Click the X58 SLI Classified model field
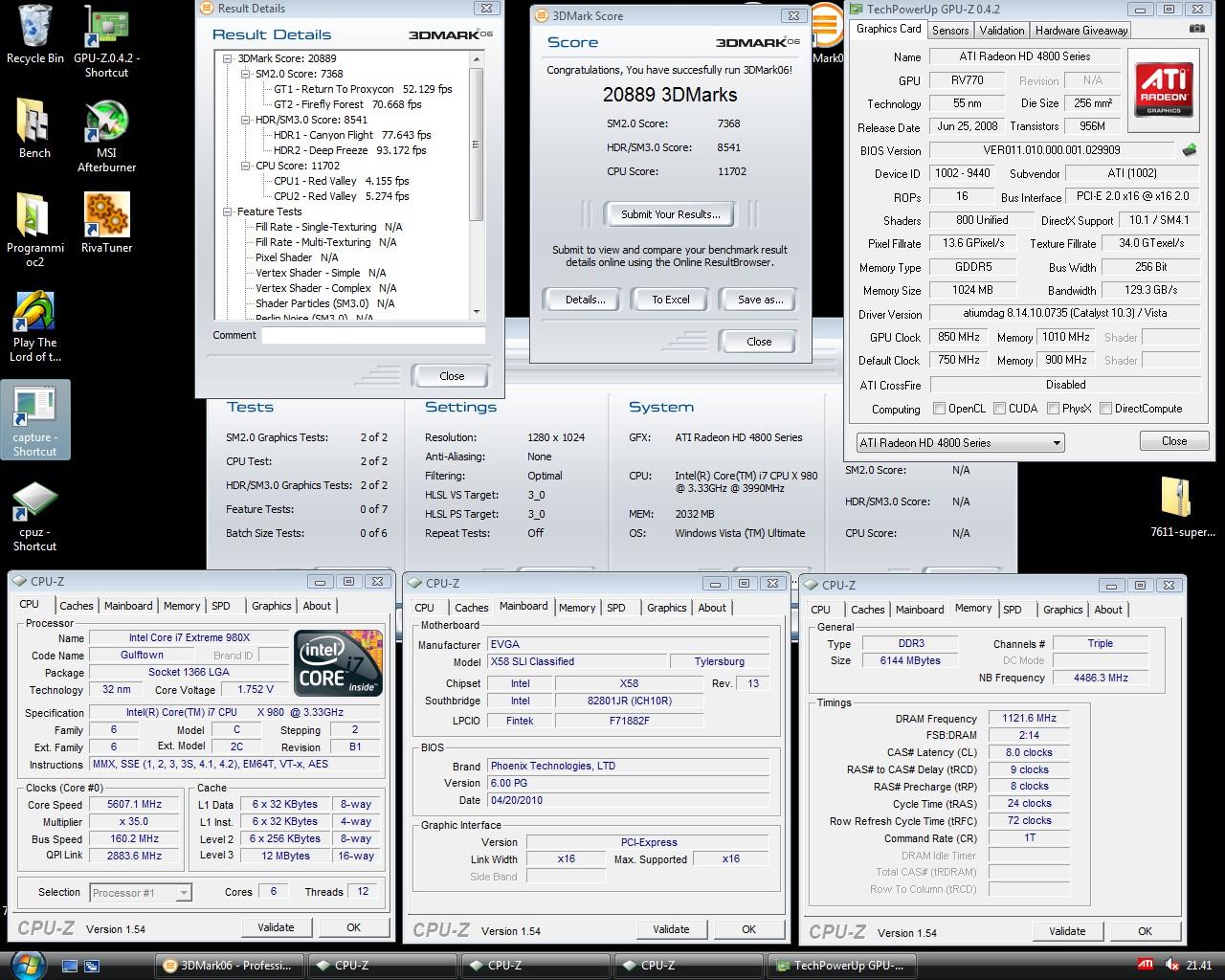The height and width of the screenshot is (980, 1225). (576, 661)
